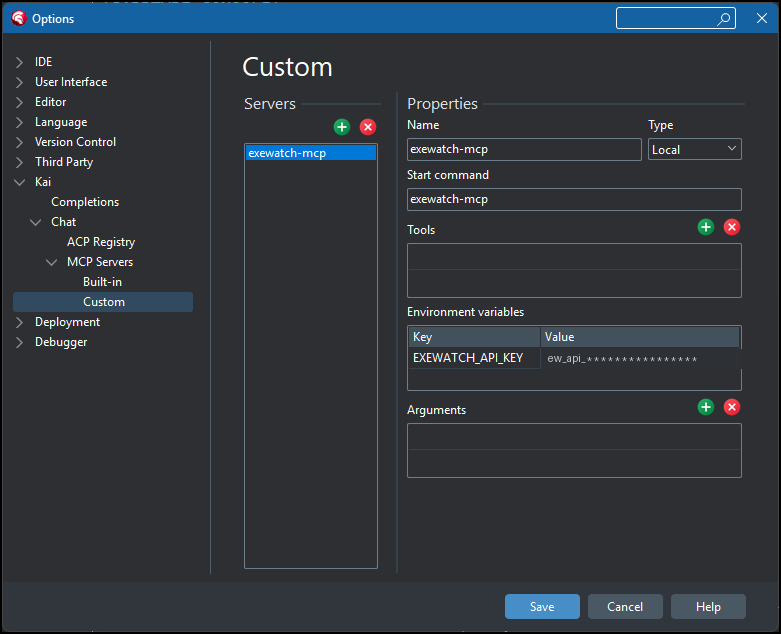The width and height of the screenshot is (781, 634).
Task: Remove selected server with red X
Action: tap(368, 127)
